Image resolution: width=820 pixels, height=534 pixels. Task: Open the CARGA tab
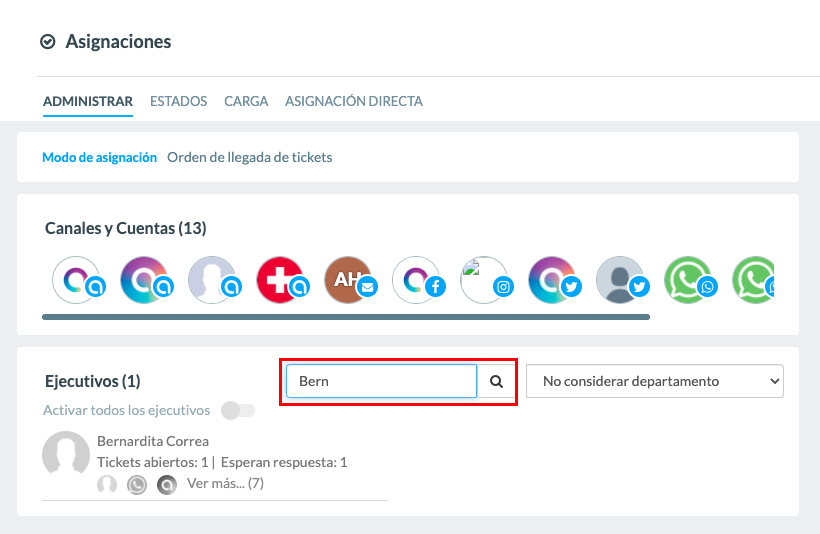[246, 101]
